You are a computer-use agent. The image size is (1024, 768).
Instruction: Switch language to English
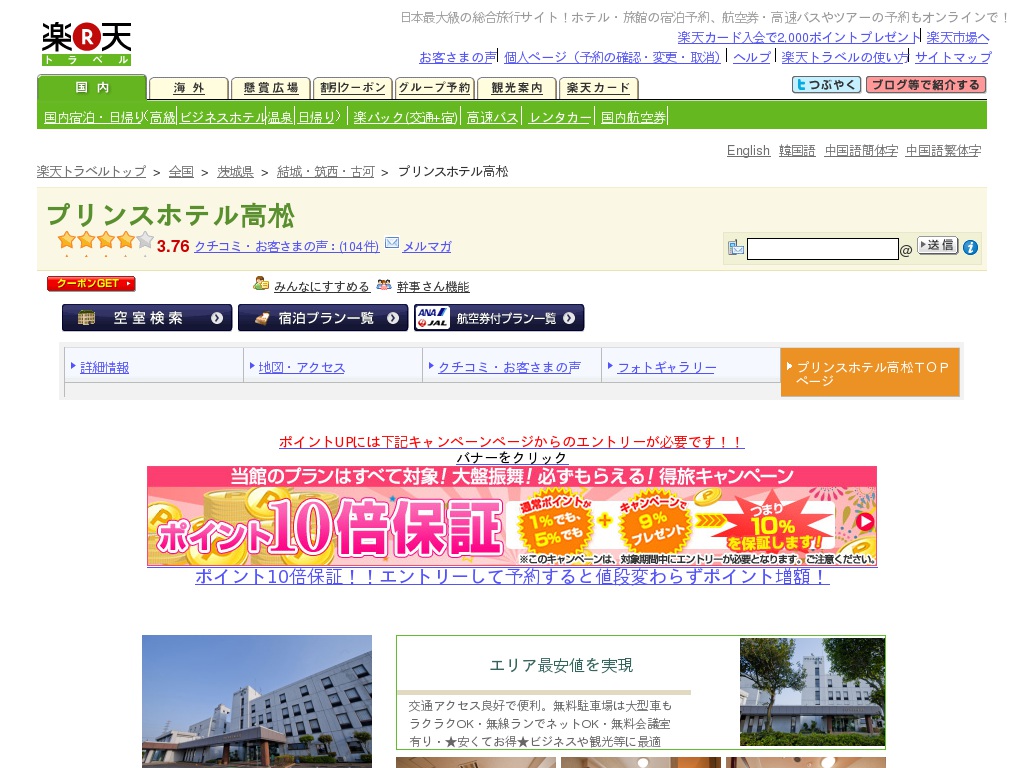tap(748, 150)
